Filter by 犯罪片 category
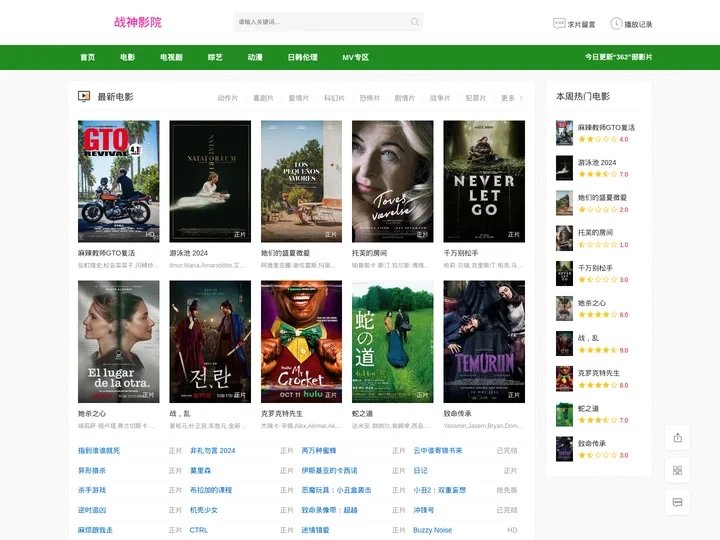The height and width of the screenshot is (540, 720). pyautogui.click(x=476, y=98)
